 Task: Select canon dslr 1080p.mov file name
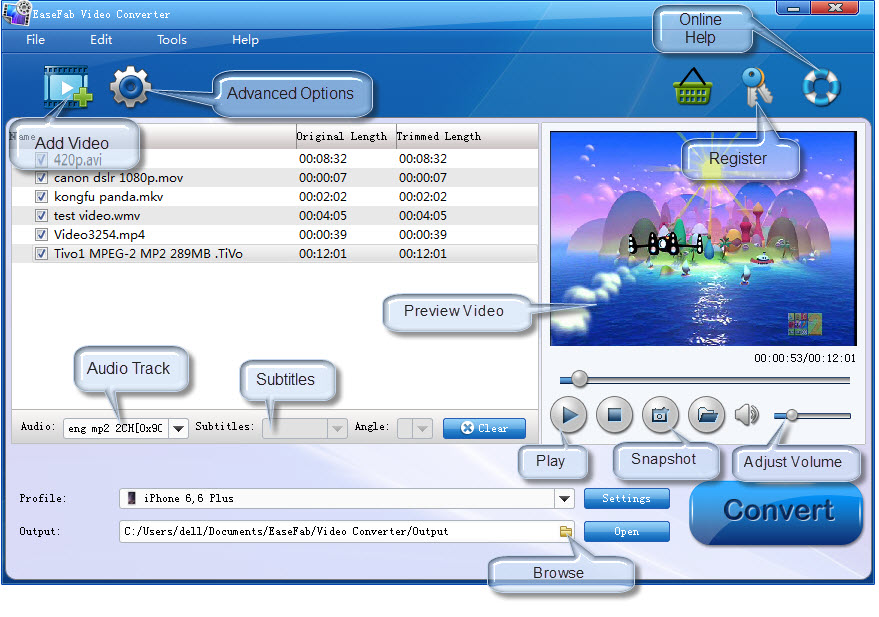point(118,178)
